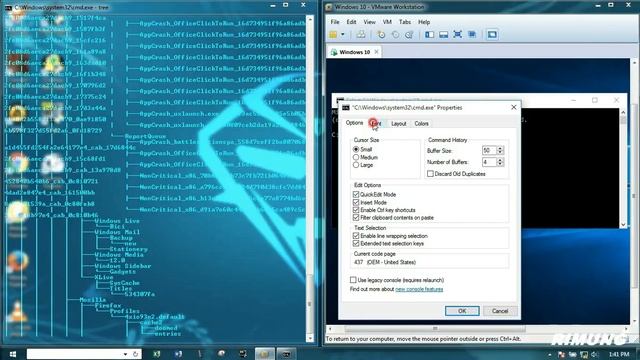Screen dimensions: 640x360
Task: Click the cmd icon in Properties title bar
Action: (x=346, y=108)
